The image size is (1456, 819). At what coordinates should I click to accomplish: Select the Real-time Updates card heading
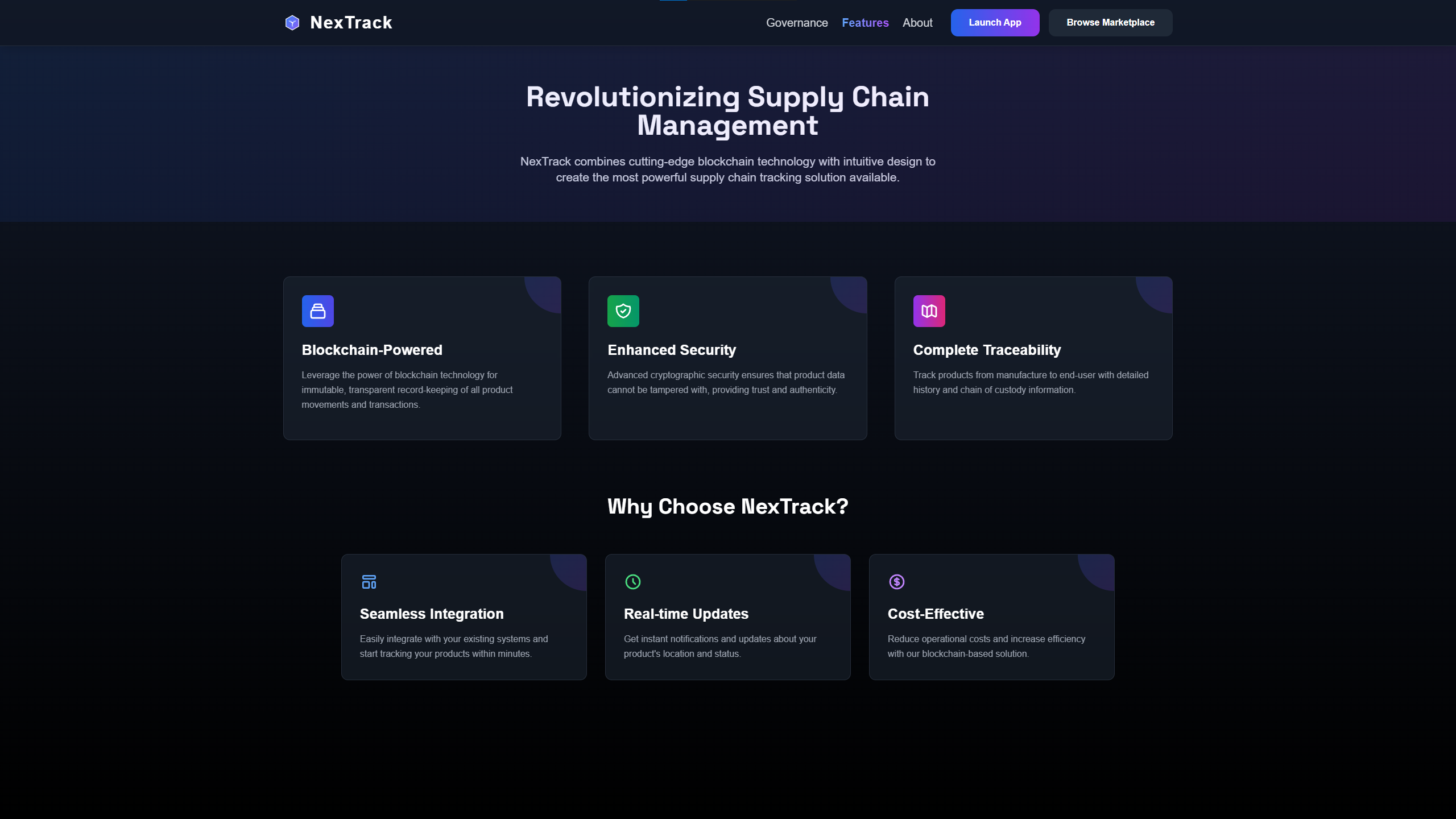click(685, 614)
